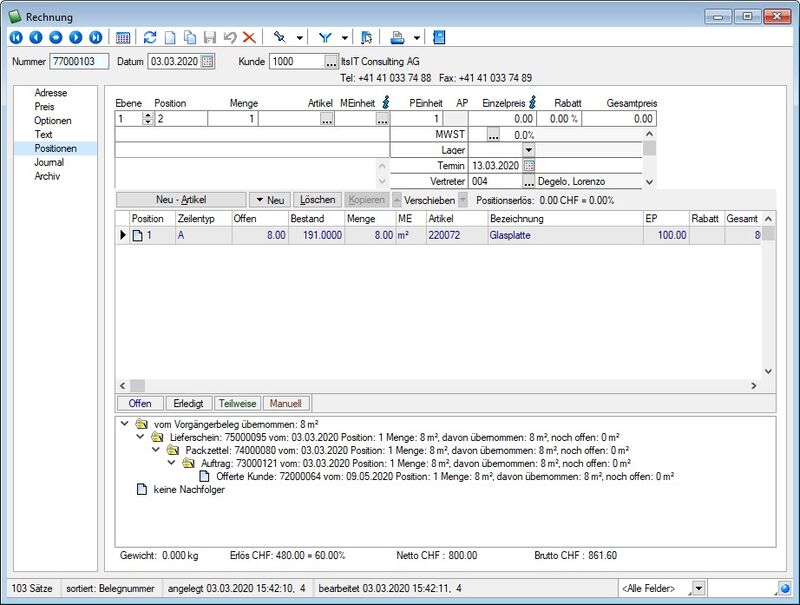This screenshot has width=800, height=605.
Task: Toggle the Teilweise status filter
Action: (x=237, y=404)
